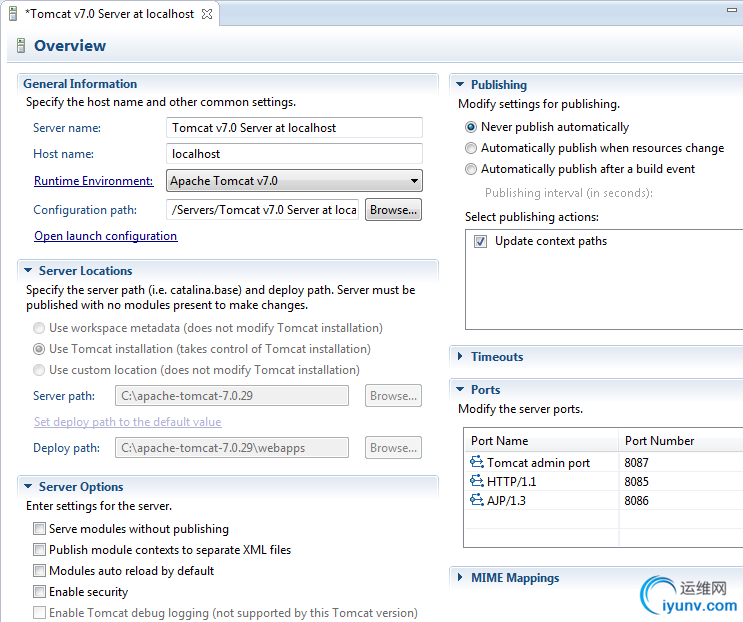743x622 pixels.
Task: Click the Deploy path field
Action: pyautogui.click(x=232, y=448)
